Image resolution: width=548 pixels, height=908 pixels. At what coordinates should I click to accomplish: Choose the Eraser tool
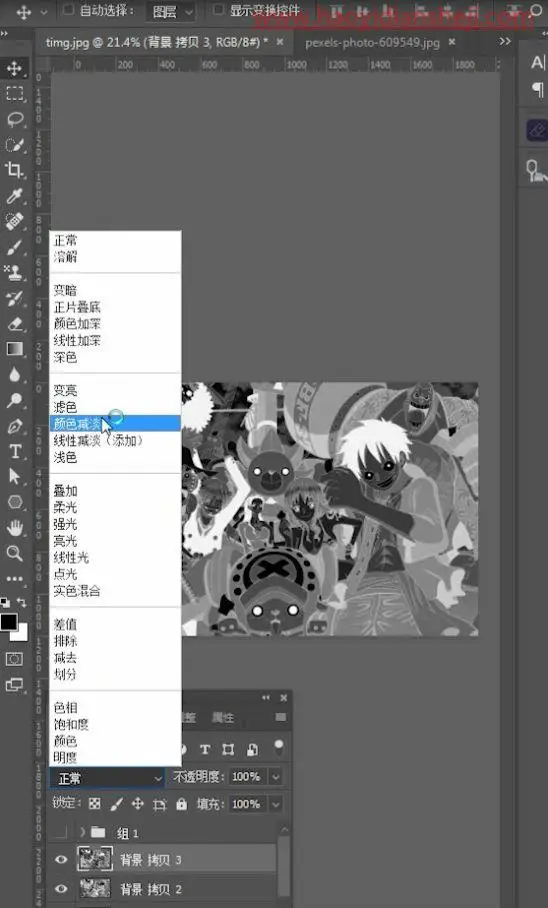(14, 323)
